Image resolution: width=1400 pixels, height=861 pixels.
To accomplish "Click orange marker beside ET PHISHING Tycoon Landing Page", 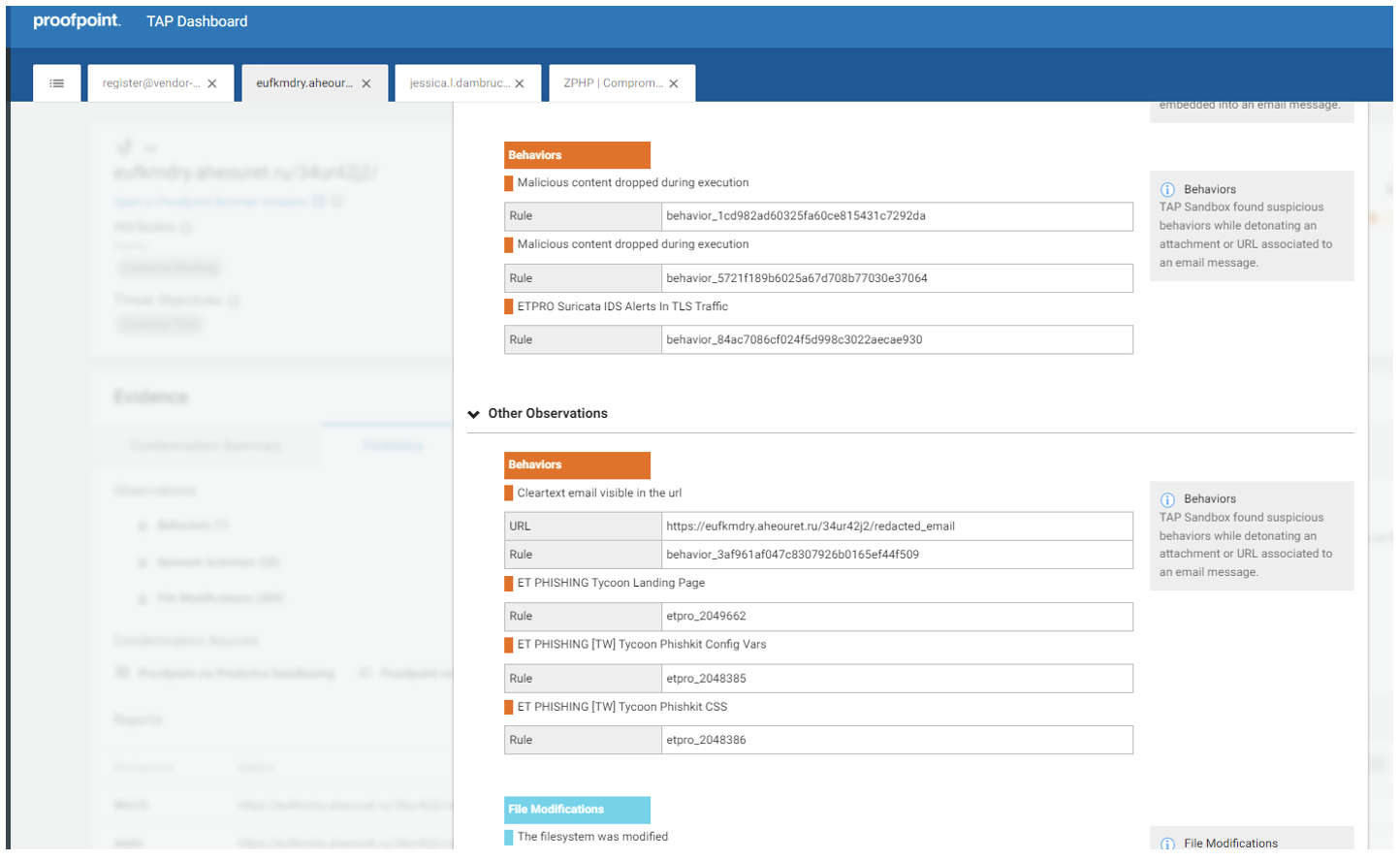I will 509,584.
